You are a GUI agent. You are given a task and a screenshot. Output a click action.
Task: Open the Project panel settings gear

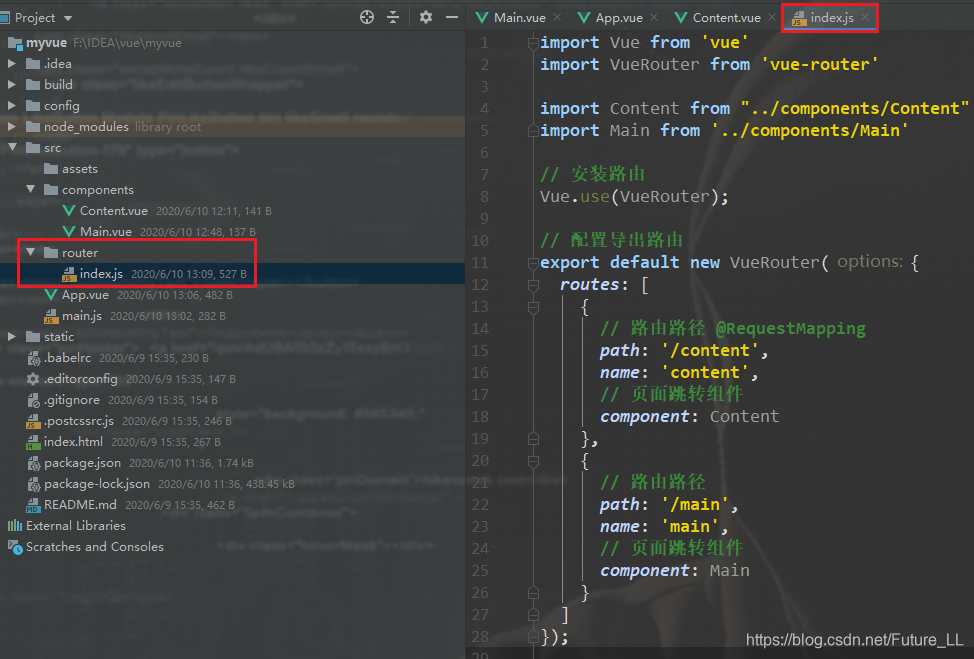point(426,17)
